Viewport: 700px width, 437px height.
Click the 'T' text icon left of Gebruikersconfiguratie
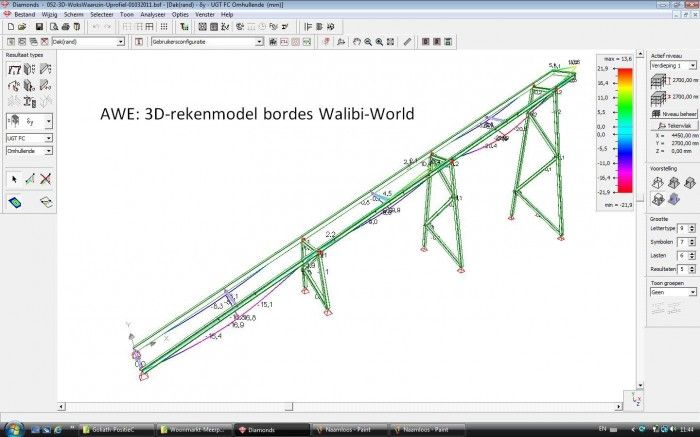[x=139, y=42]
